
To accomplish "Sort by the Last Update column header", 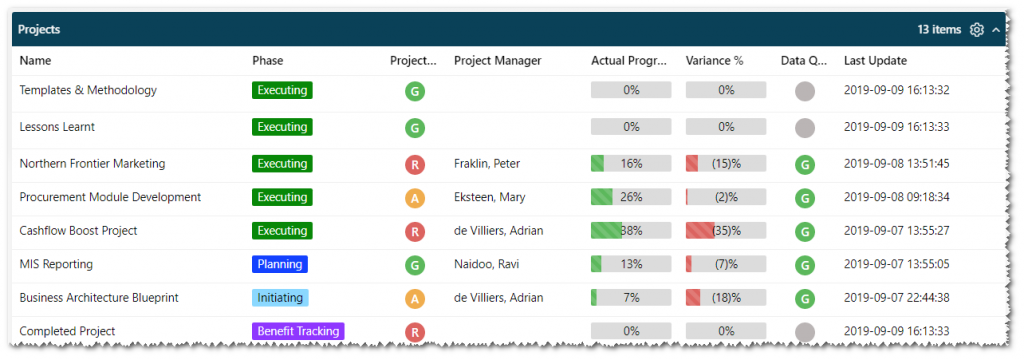I will point(875,61).
